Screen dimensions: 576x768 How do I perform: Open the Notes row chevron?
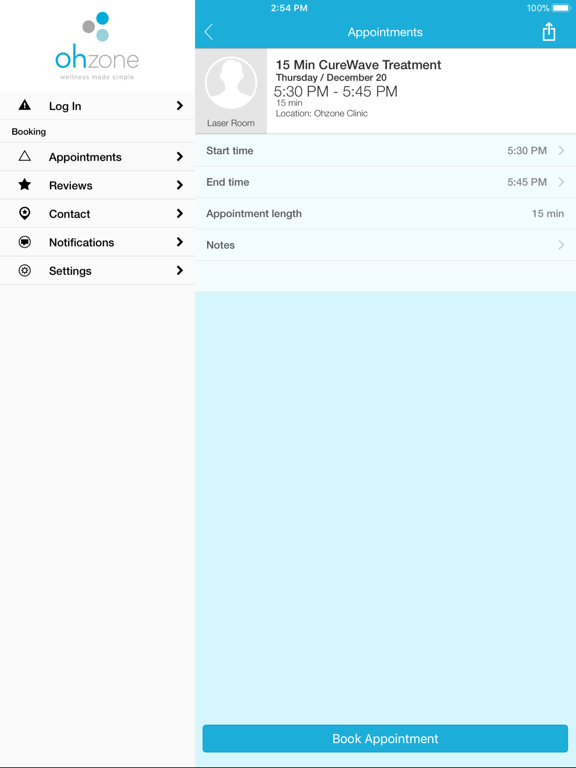coord(561,244)
